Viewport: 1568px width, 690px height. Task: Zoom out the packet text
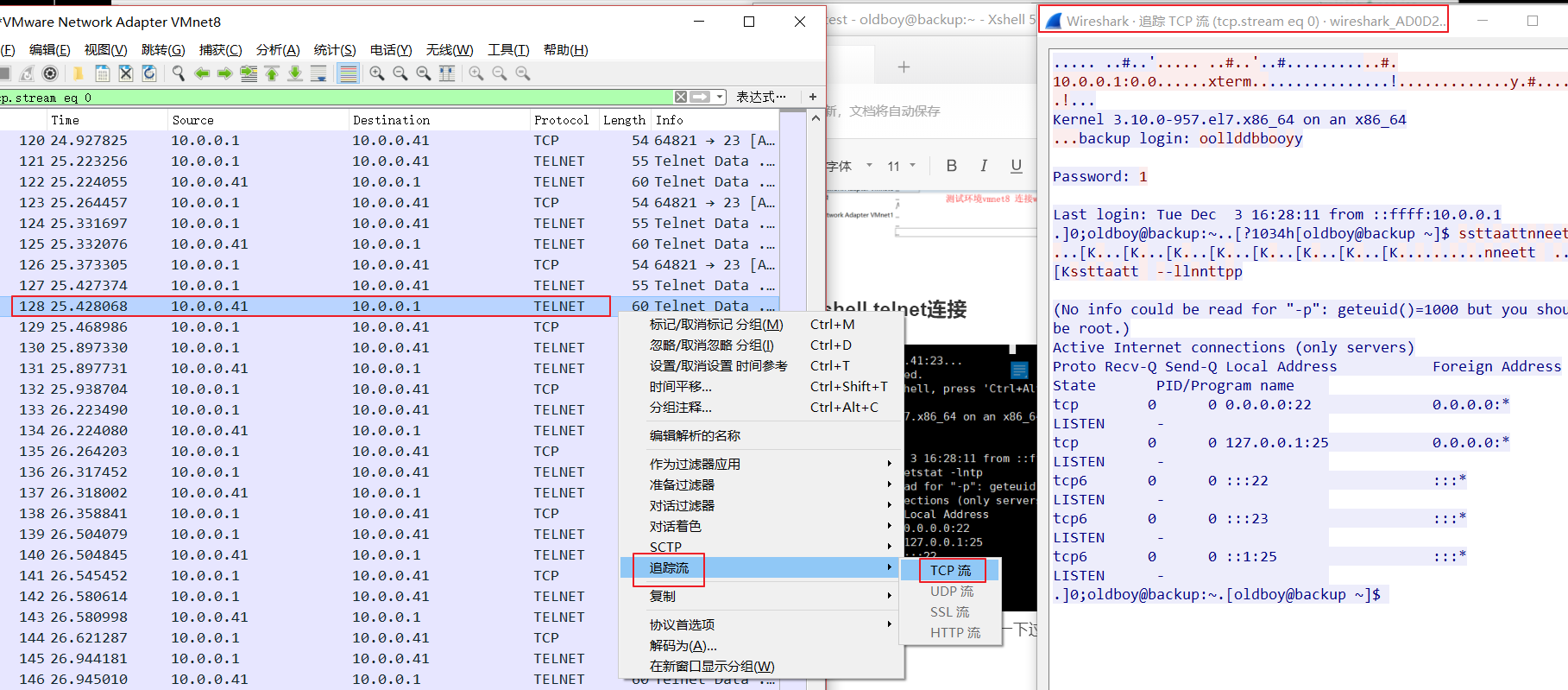(400, 73)
